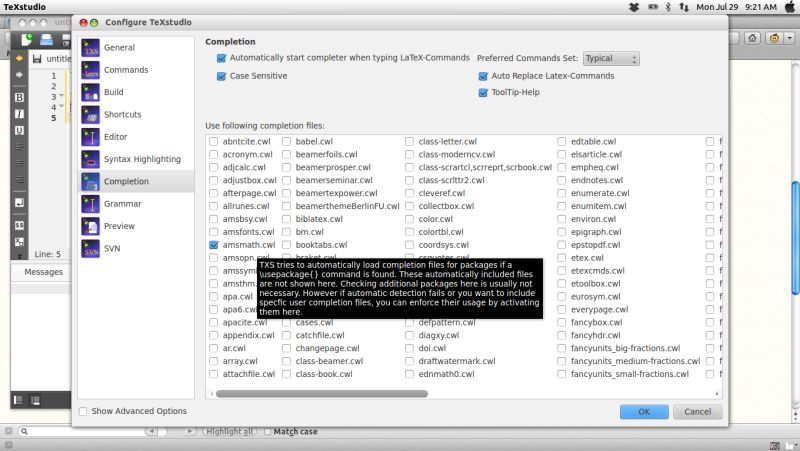
Task: Open the TeXstudio application menu
Action: (24, 7)
